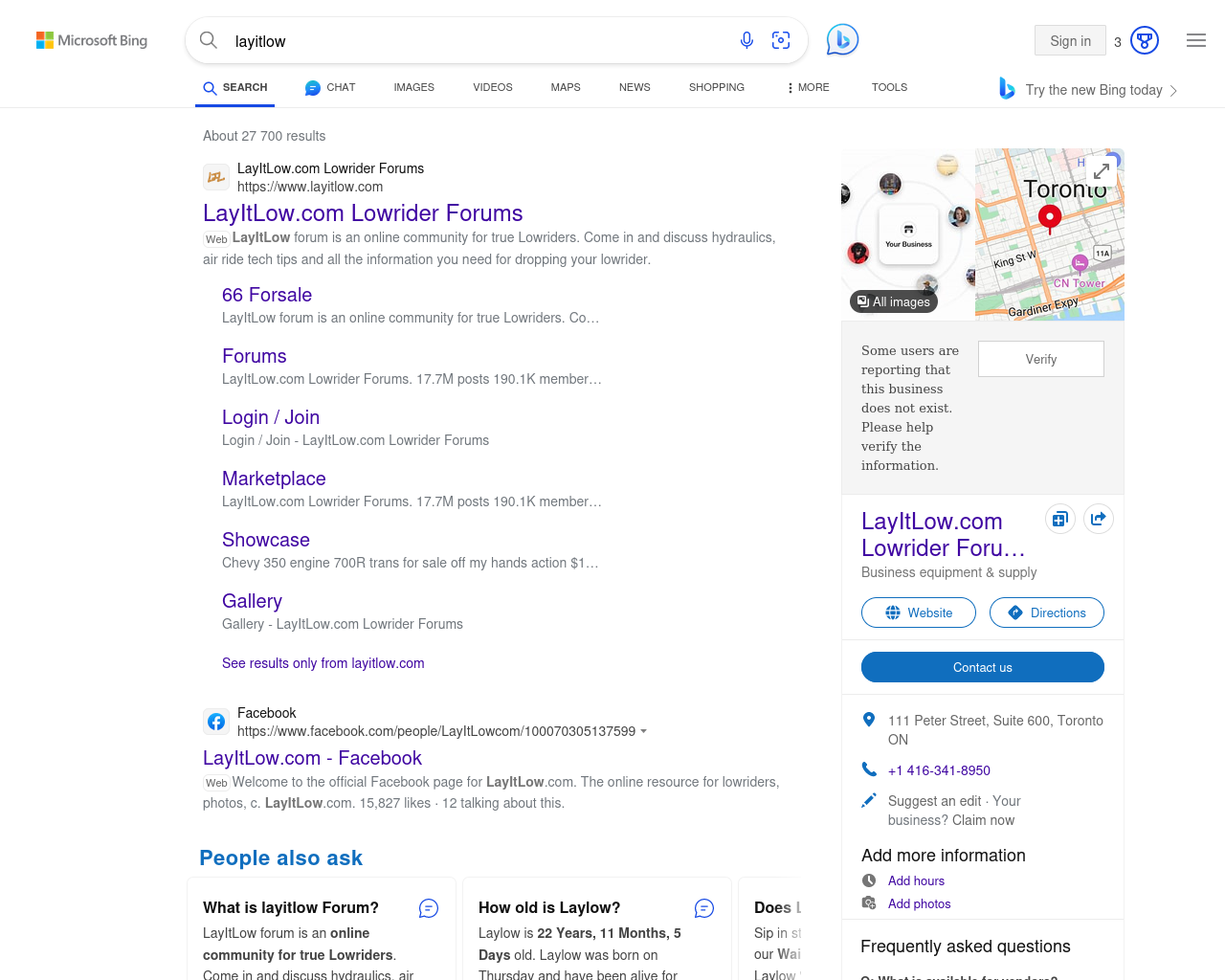Click the Directions button
The height and width of the screenshot is (980, 1225).
pyautogui.click(x=1046, y=612)
